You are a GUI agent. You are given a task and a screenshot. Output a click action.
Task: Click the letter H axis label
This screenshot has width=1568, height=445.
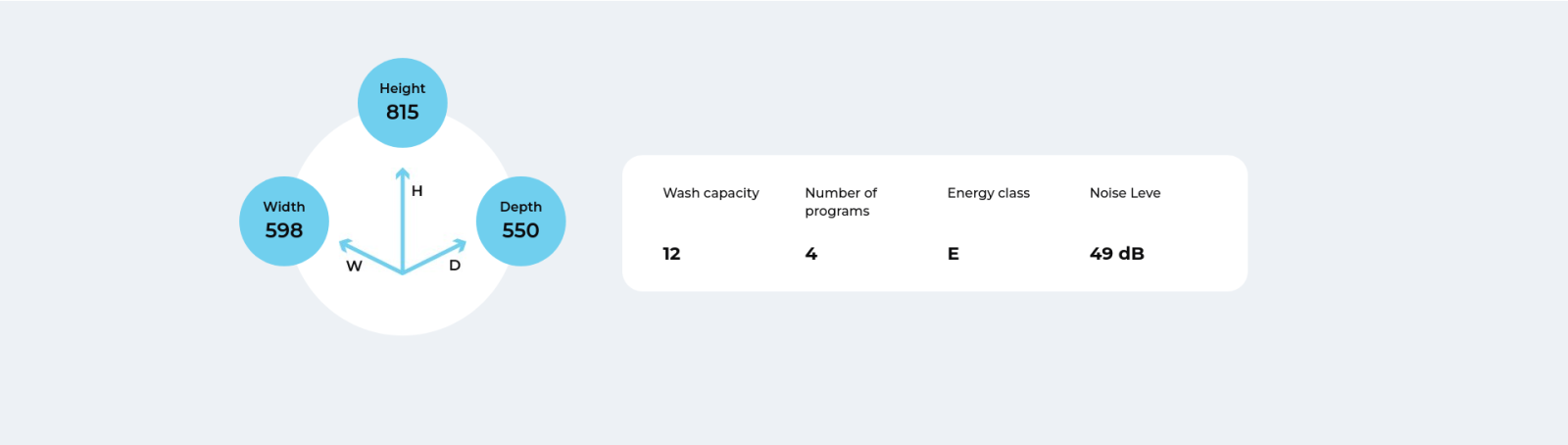pyautogui.click(x=417, y=191)
